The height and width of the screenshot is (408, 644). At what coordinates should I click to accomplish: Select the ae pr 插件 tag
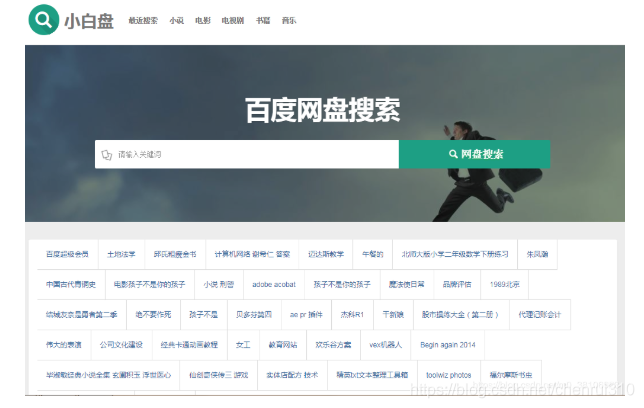[306, 315]
